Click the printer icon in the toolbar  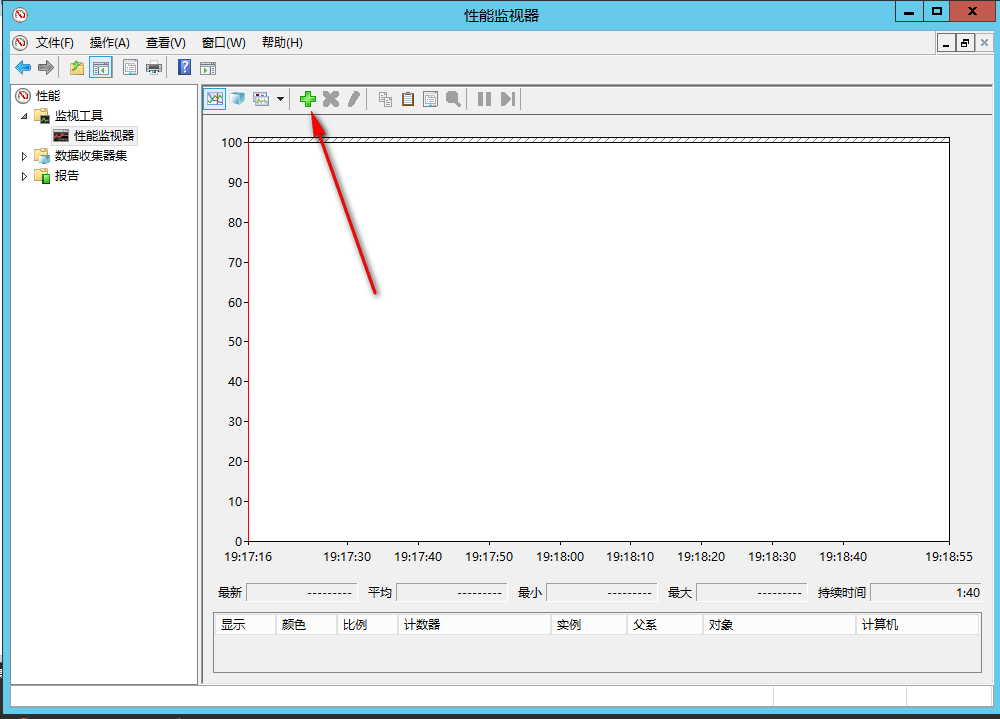point(154,68)
